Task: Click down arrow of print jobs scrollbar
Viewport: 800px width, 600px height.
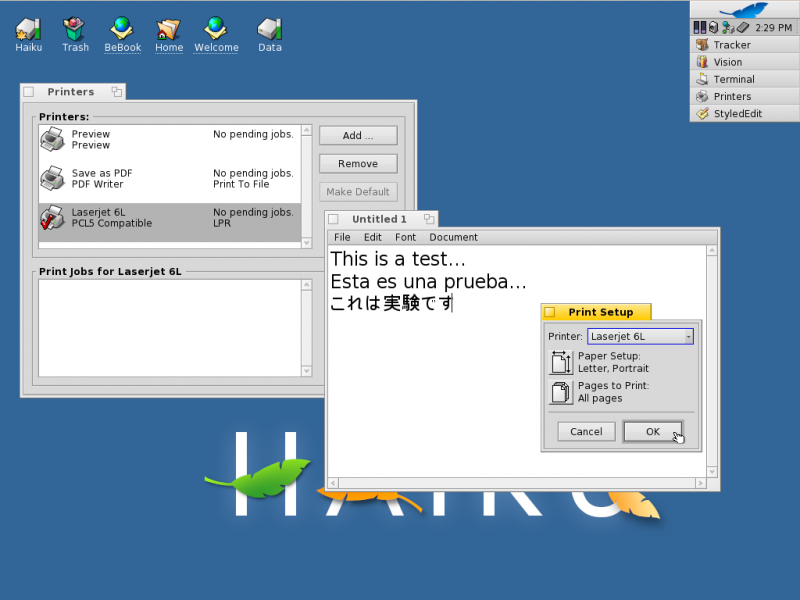Action: pyautogui.click(x=307, y=371)
